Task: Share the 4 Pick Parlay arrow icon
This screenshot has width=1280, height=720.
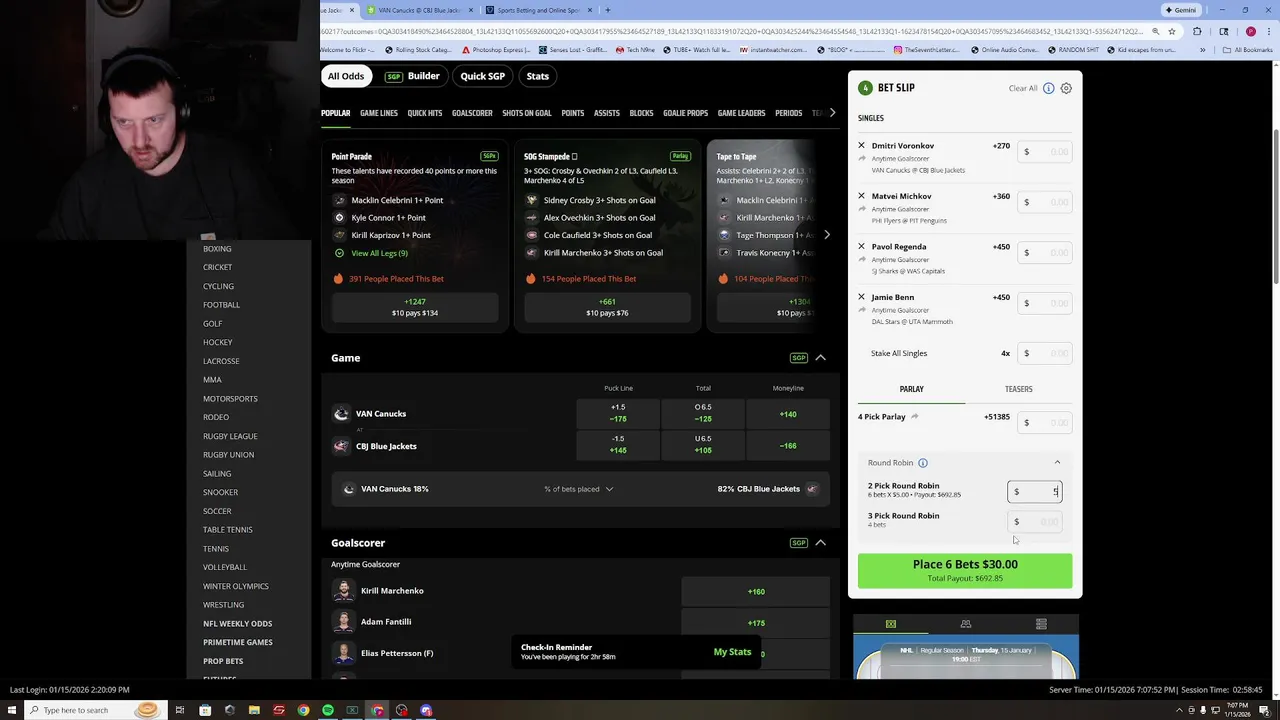Action: pos(914,417)
